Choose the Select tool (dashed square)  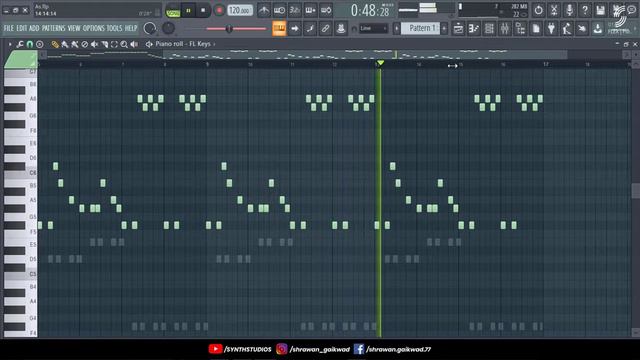114,44
